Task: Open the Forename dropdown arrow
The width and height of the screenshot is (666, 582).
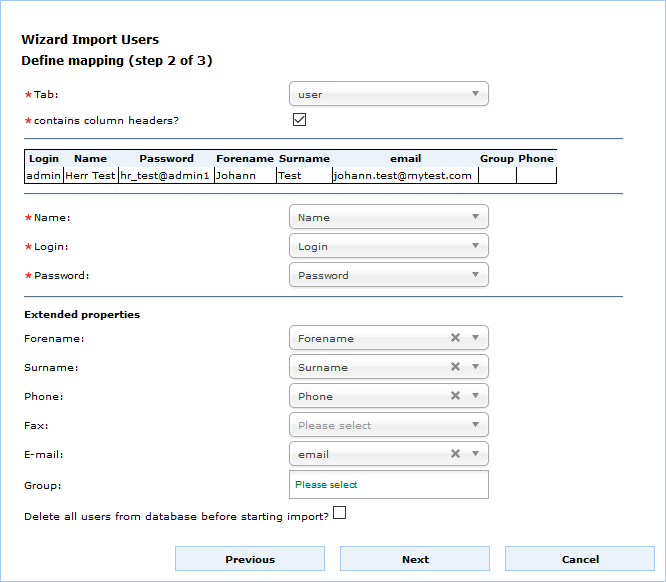Action: (476, 338)
